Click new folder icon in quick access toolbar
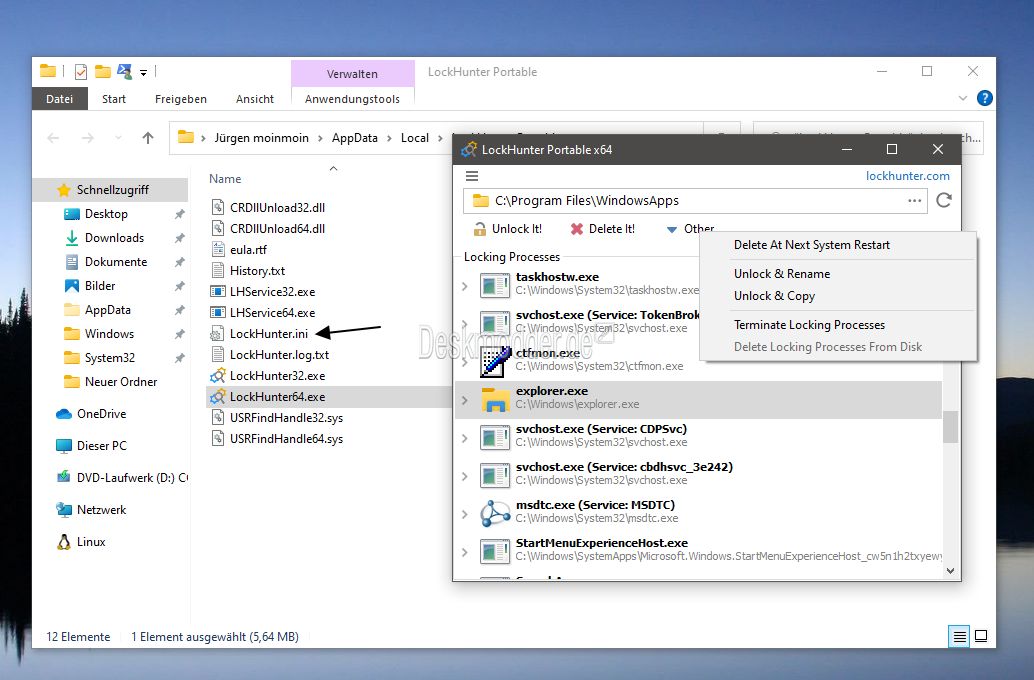1034x680 pixels. point(102,71)
